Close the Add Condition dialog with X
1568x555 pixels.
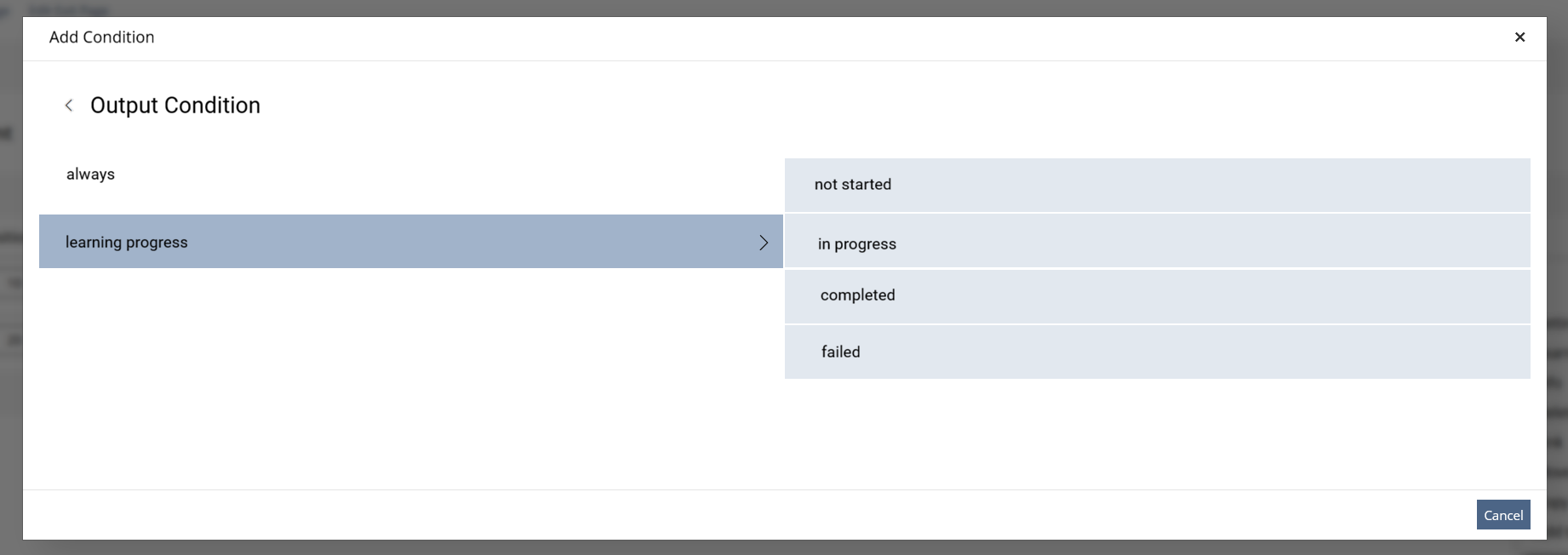pyautogui.click(x=1519, y=37)
